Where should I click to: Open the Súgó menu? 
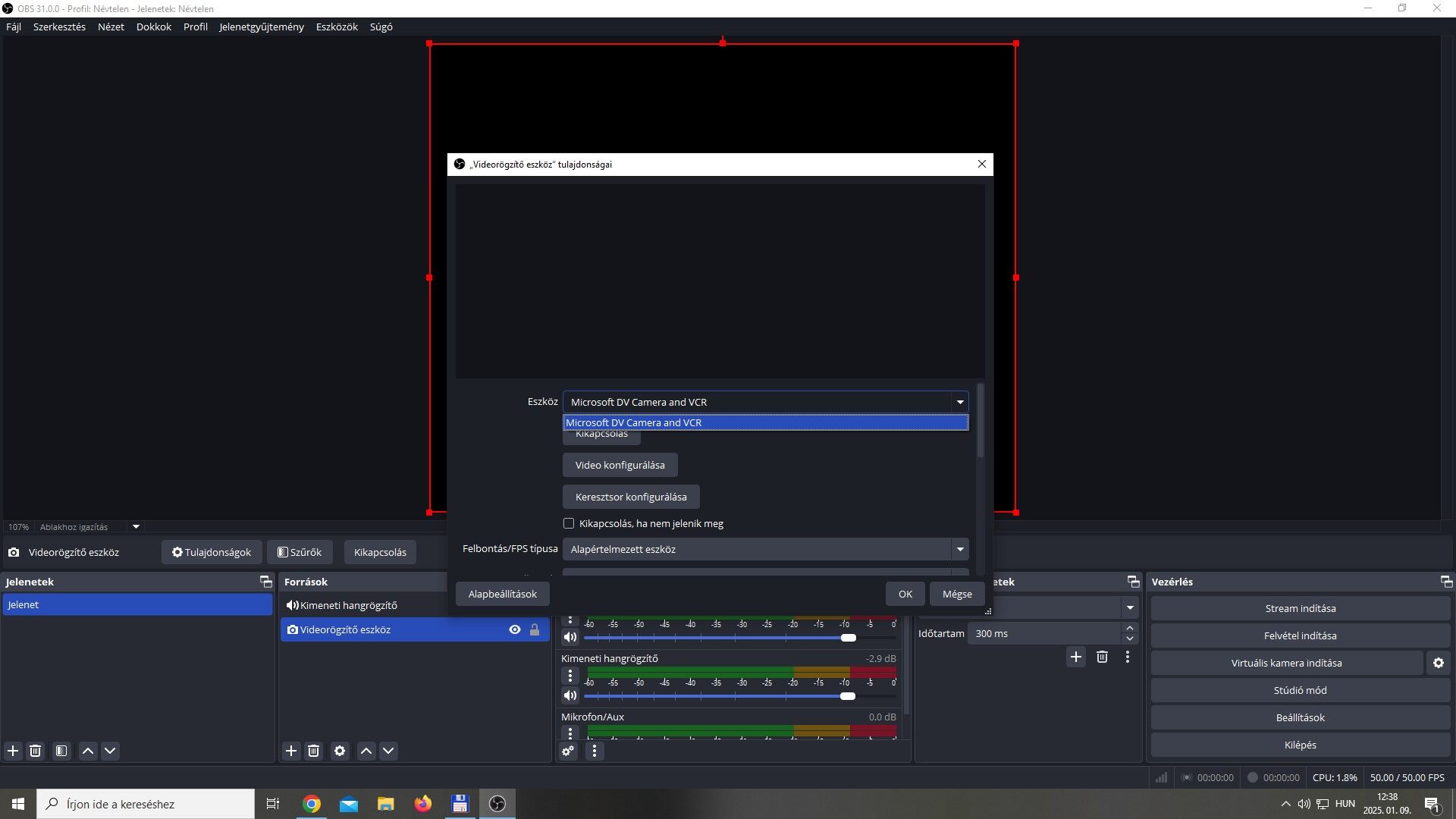[x=381, y=27]
